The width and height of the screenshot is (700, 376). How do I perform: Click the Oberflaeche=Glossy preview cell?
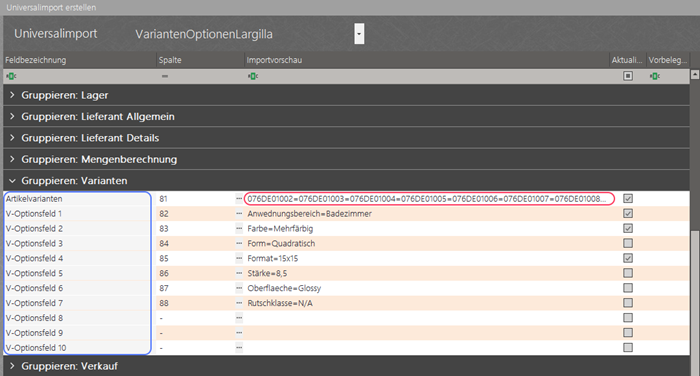click(x=284, y=288)
